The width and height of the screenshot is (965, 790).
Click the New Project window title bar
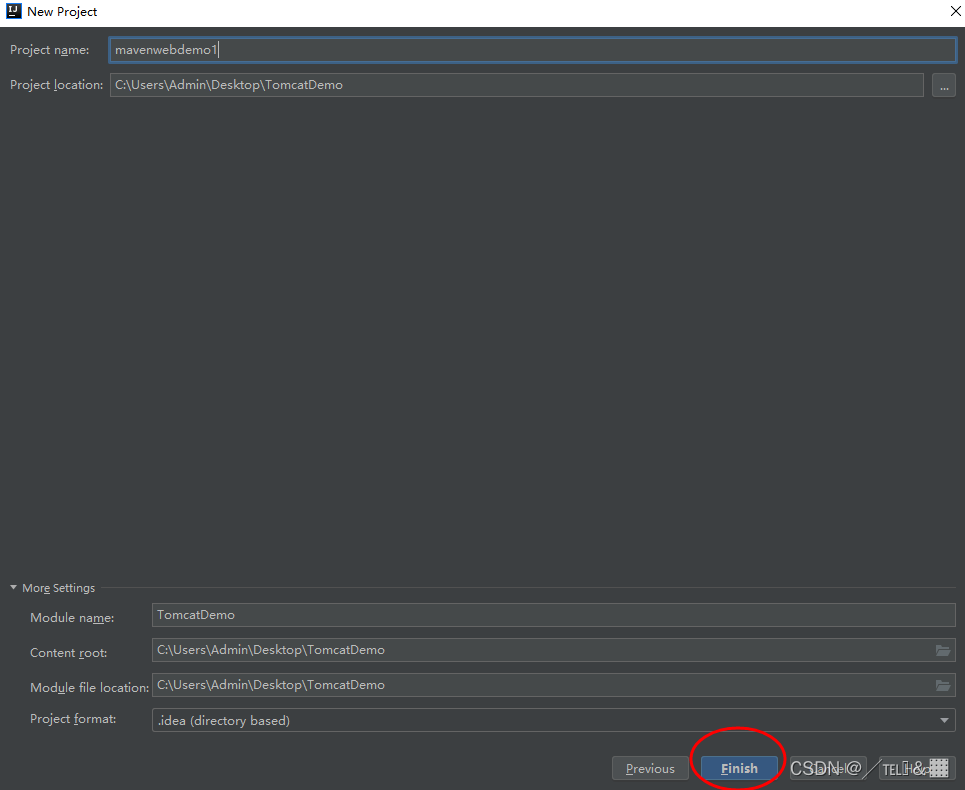pos(400,11)
